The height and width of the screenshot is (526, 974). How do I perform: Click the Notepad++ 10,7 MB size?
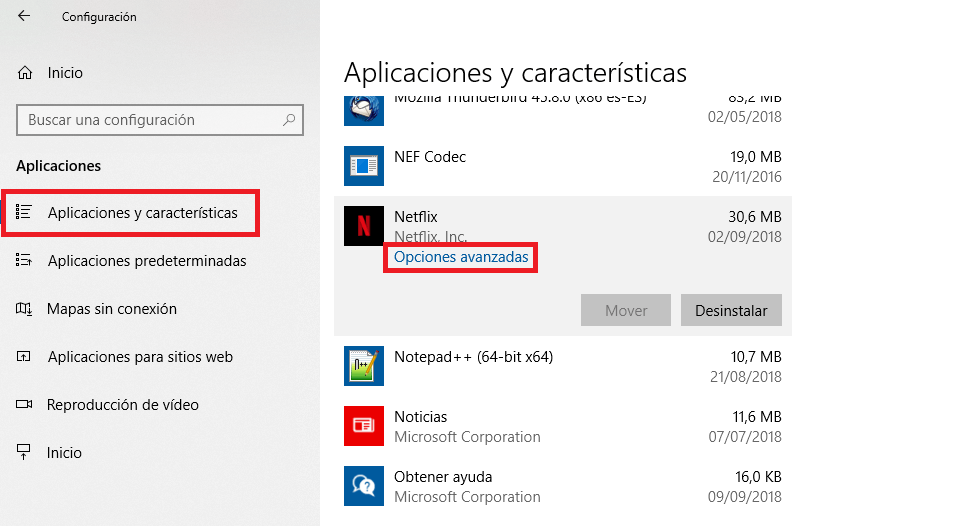click(756, 357)
